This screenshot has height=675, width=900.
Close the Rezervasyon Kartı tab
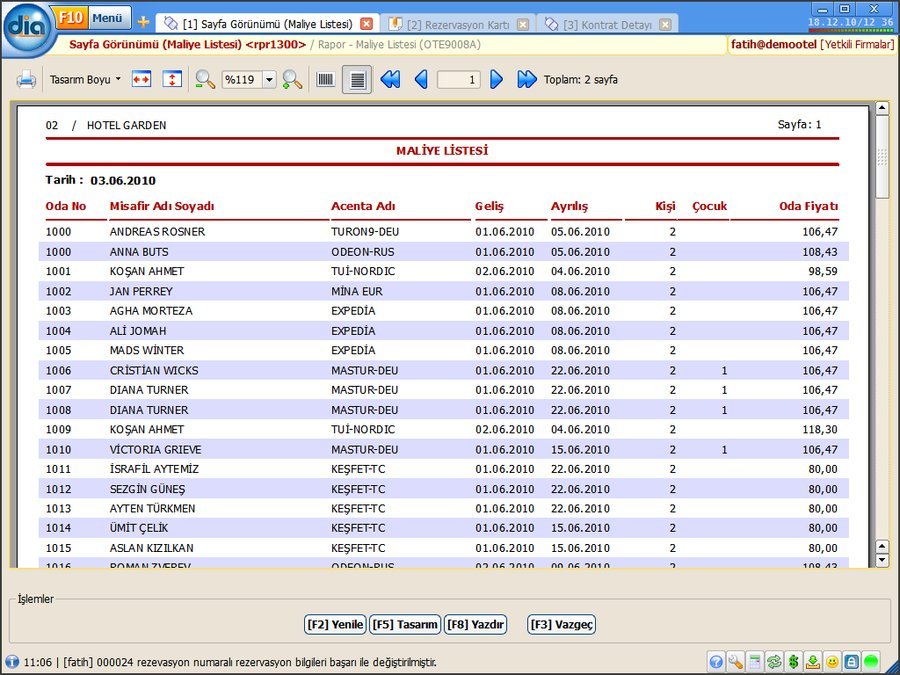coord(522,25)
